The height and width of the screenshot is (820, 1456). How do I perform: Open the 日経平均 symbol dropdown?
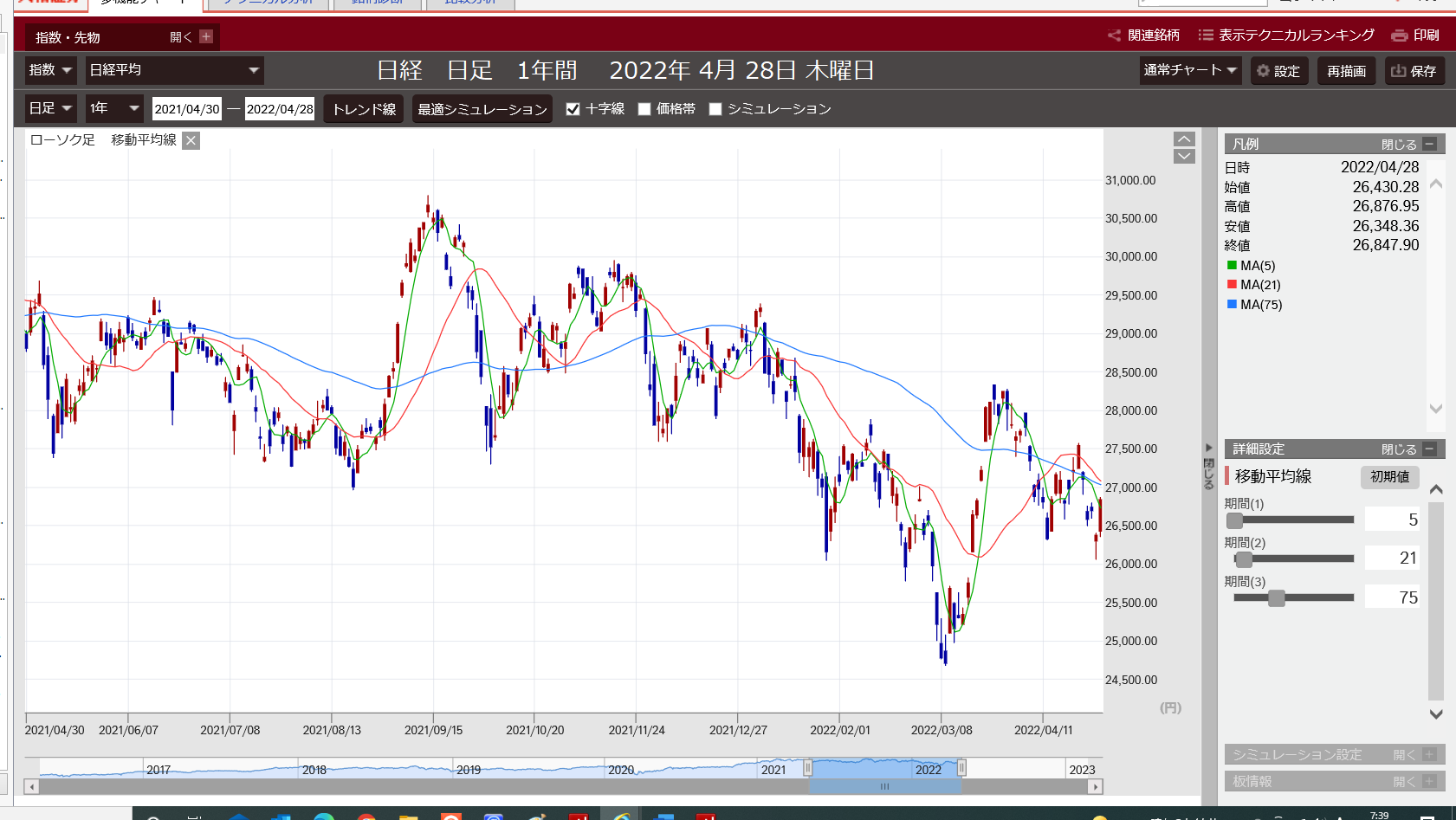174,70
